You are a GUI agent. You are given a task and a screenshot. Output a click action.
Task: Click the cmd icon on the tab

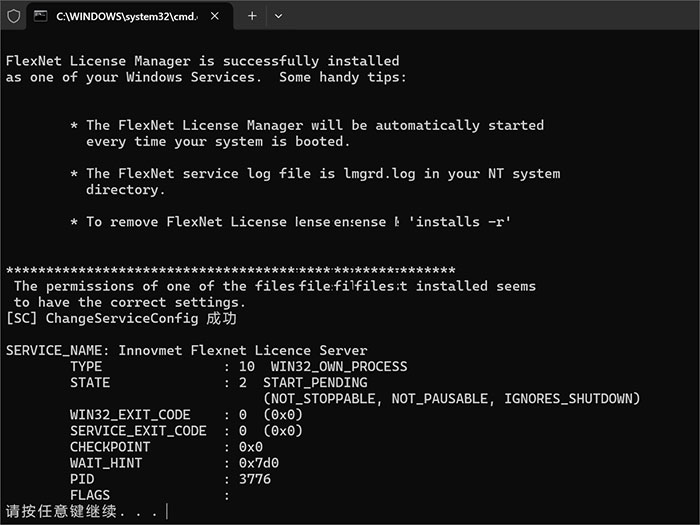(40, 16)
